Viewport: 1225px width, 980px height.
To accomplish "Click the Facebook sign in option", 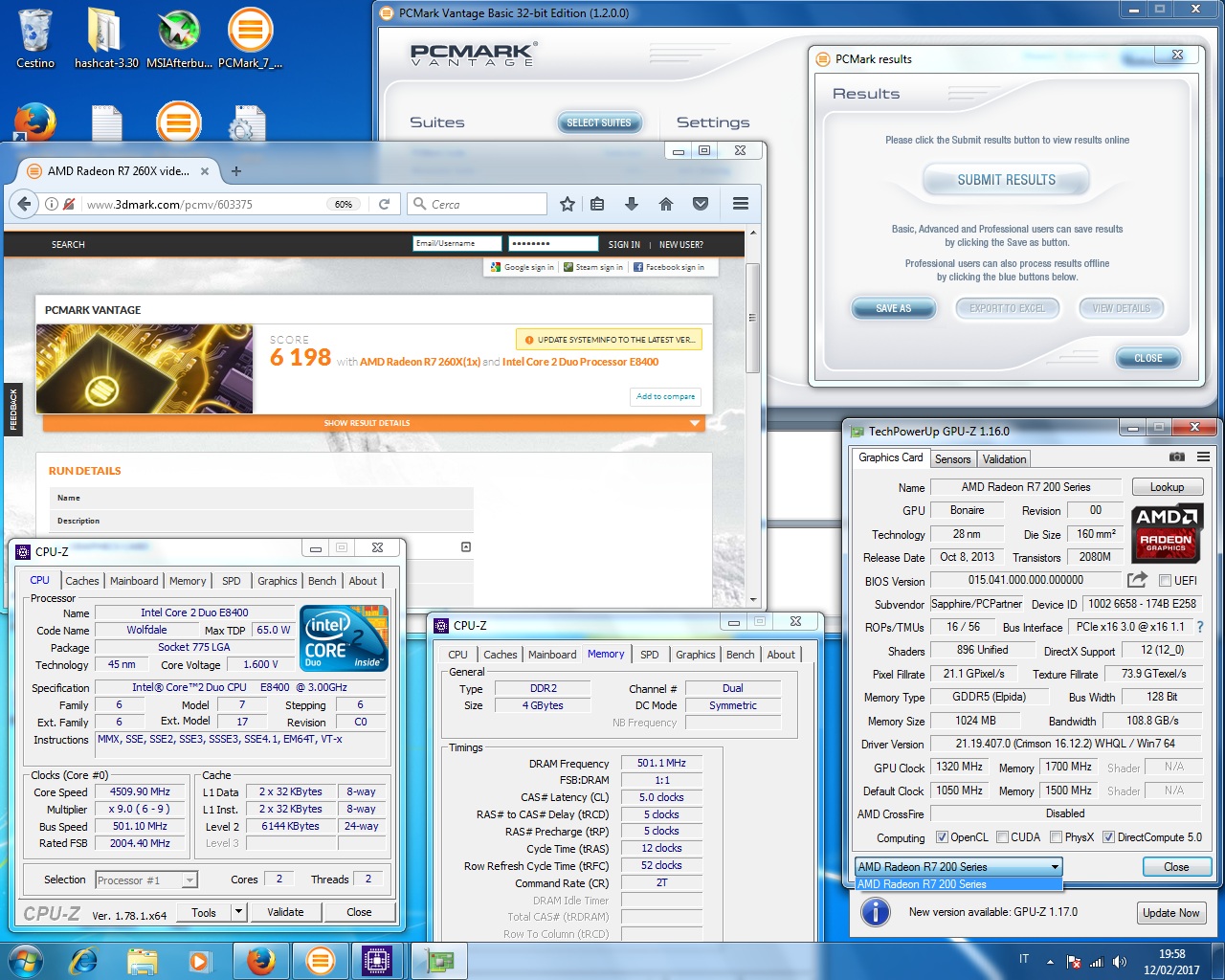I will click(669, 267).
